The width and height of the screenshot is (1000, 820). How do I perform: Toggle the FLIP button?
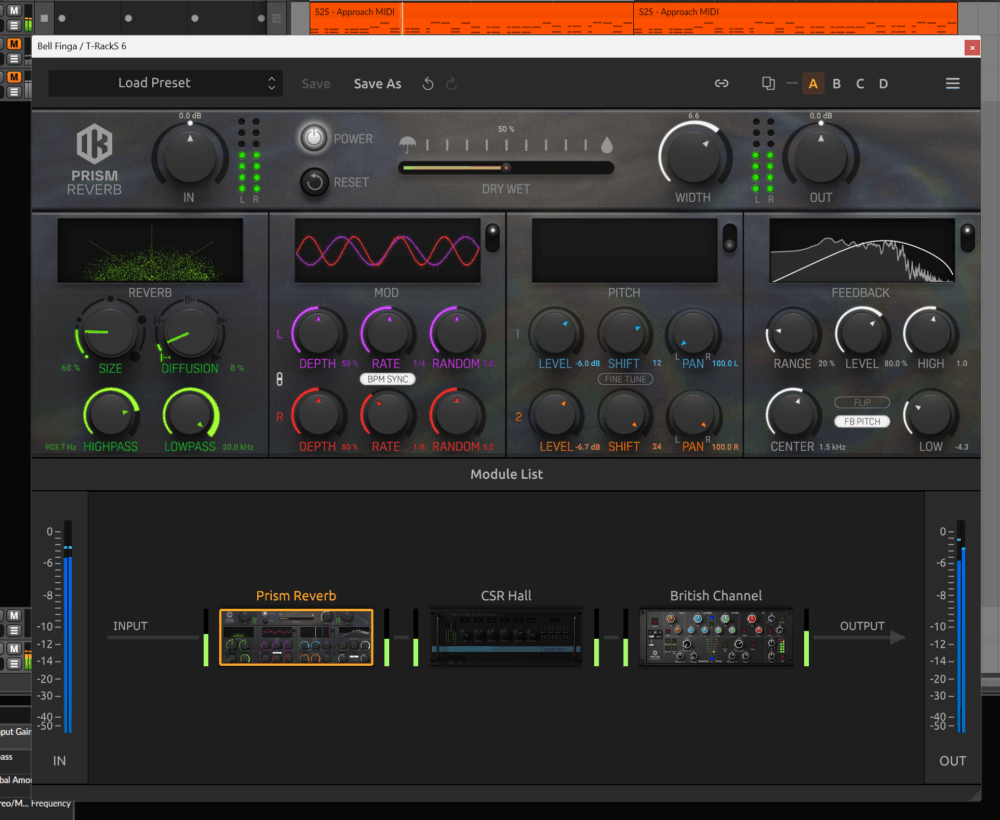tap(862, 403)
